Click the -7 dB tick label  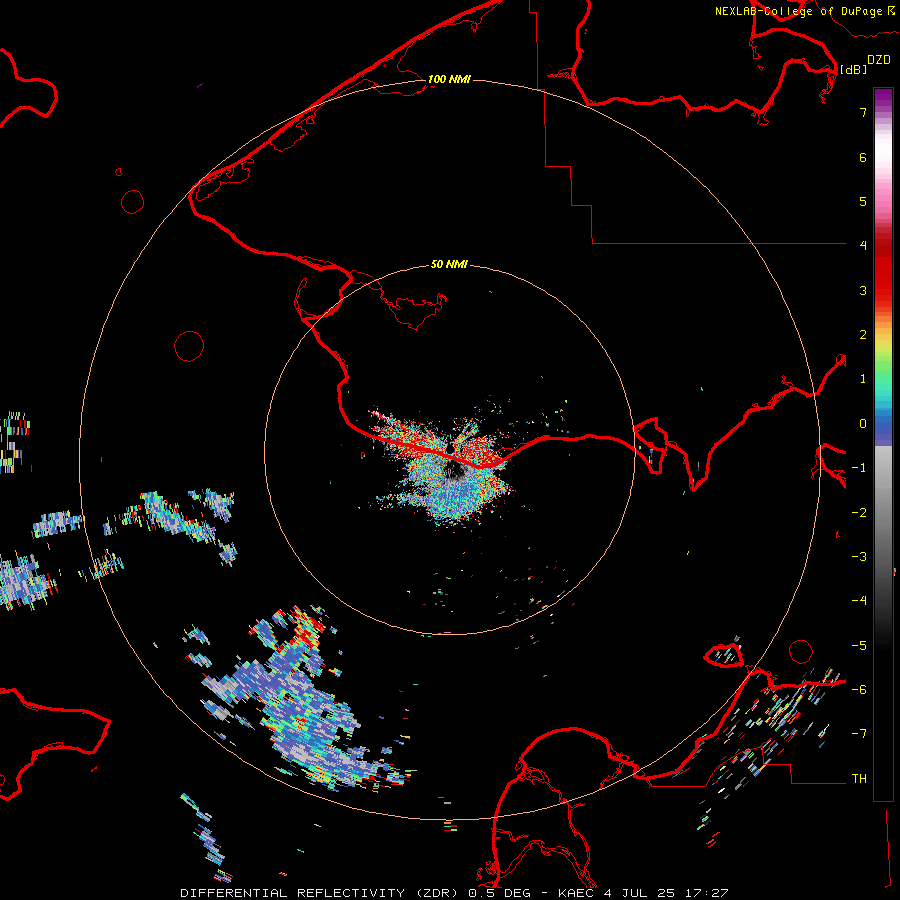click(859, 734)
